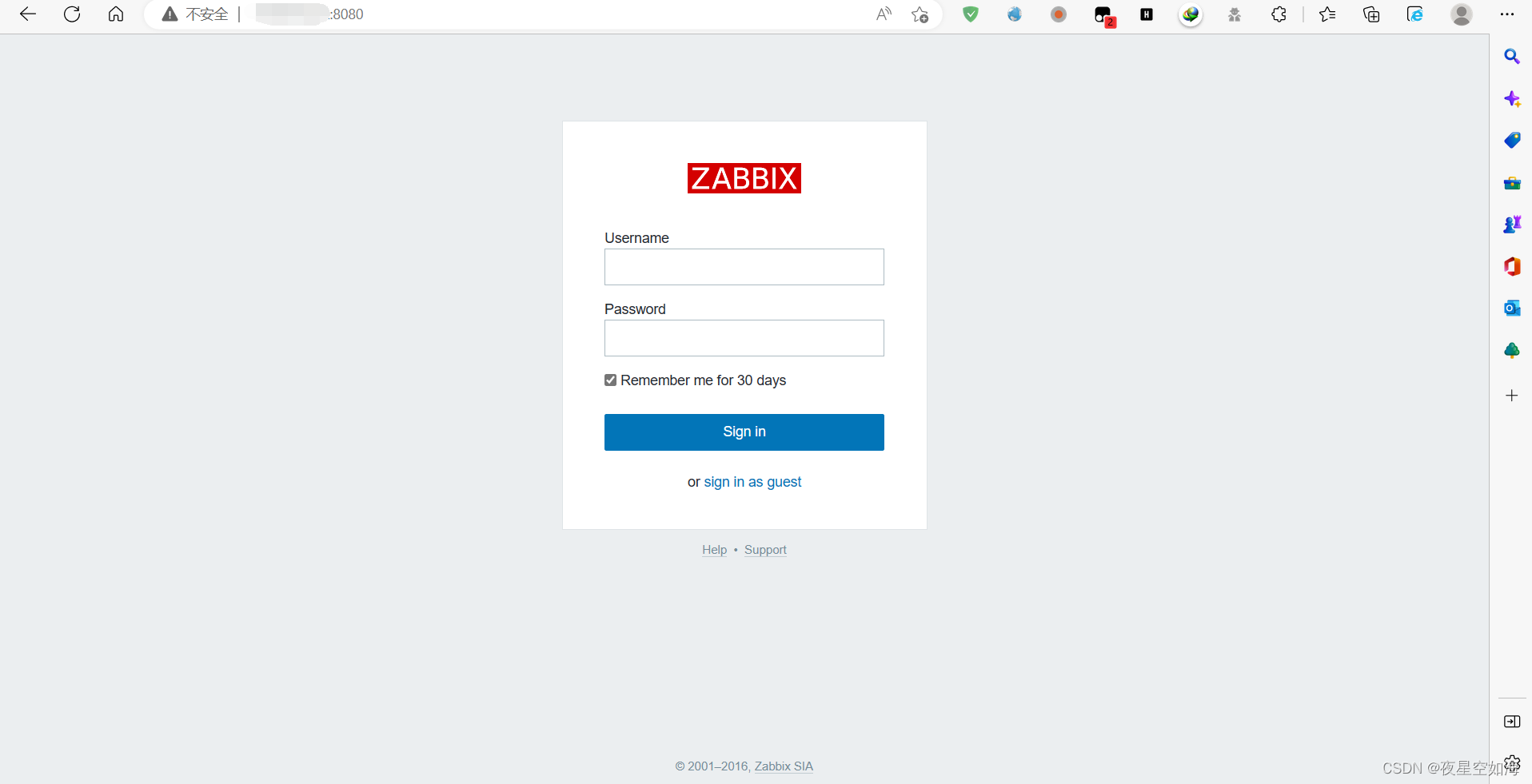Viewport: 1532px width, 784px height.
Task: Go to the browser home page icon
Action: pyautogui.click(x=116, y=14)
